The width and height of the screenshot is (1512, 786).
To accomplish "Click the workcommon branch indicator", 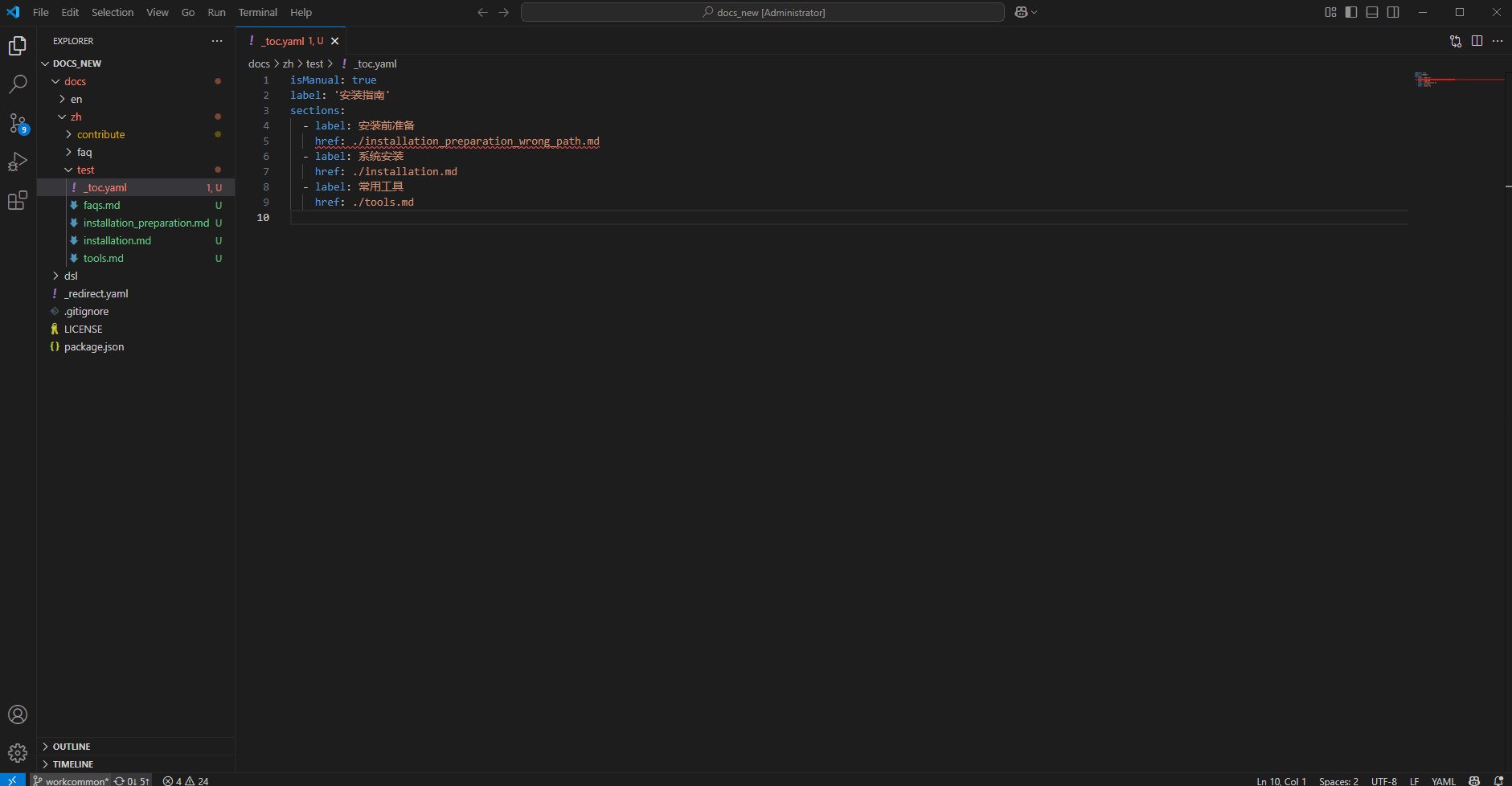I will tap(71, 780).
